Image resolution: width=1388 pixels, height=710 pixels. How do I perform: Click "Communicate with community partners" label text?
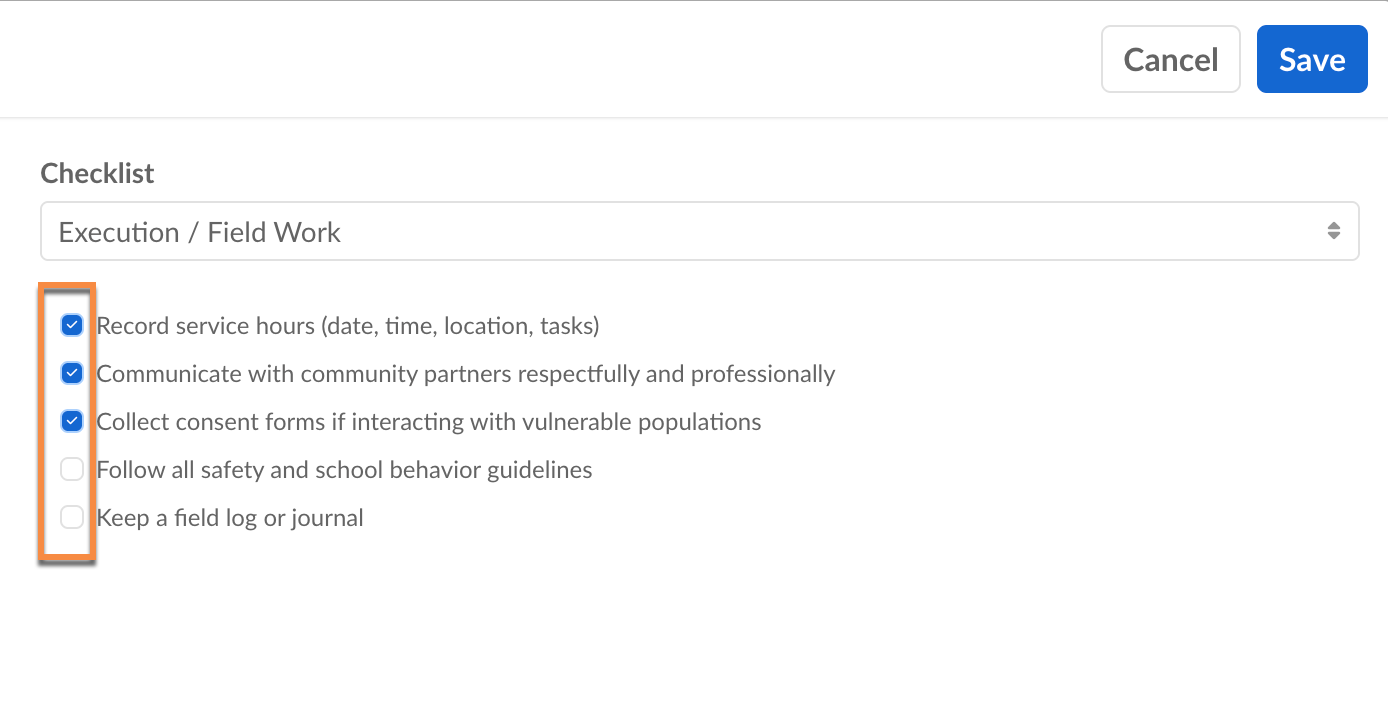[465, 374]
